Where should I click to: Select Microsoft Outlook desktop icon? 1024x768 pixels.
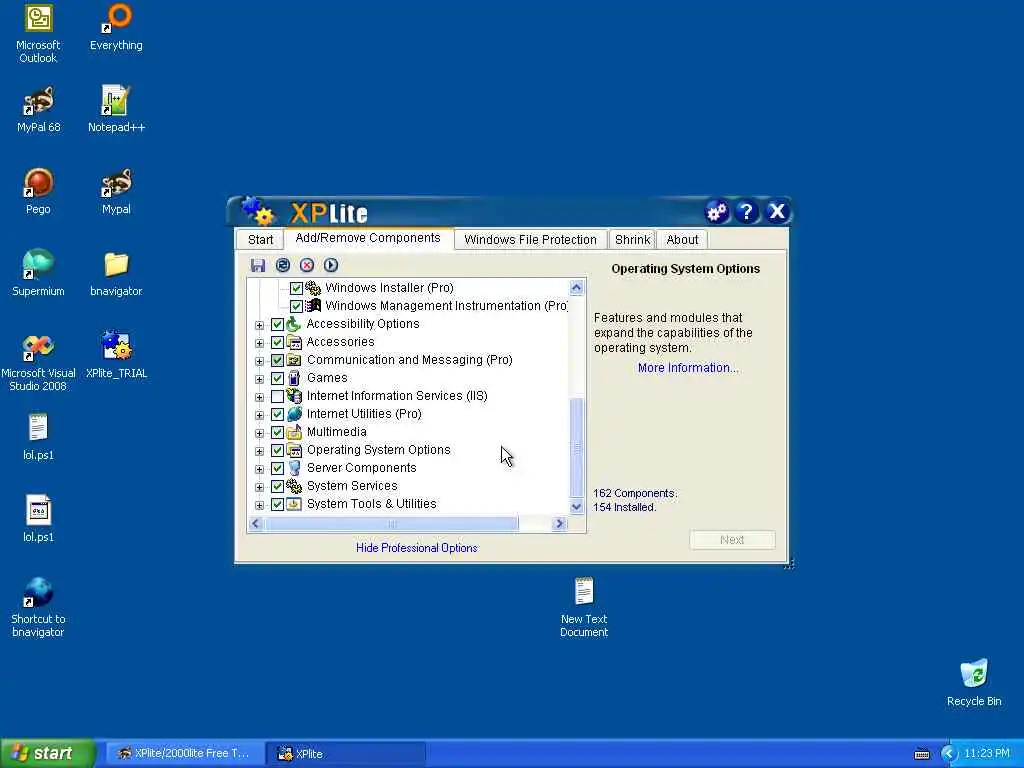[x=38, y=34]
